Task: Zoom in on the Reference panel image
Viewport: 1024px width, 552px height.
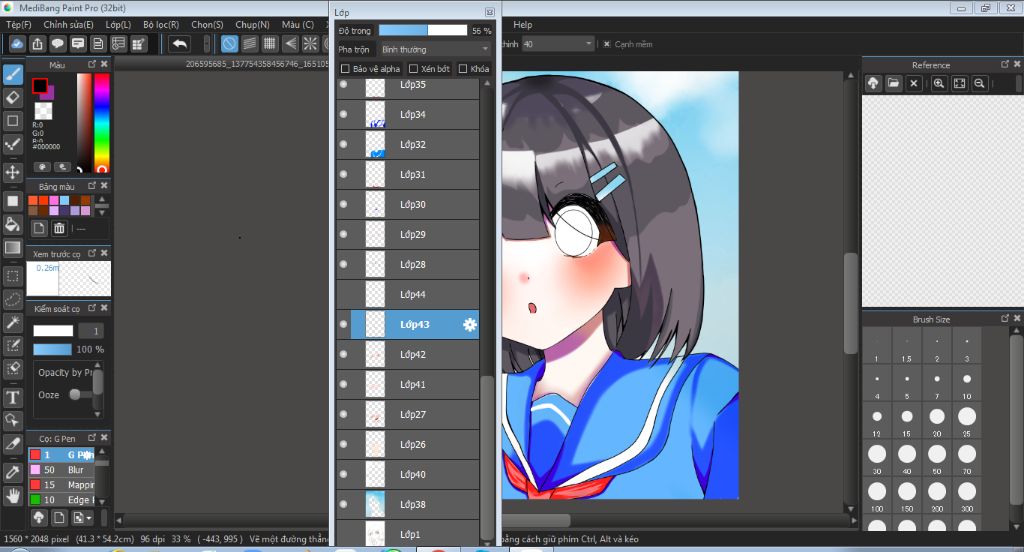Action: (938, 83)
